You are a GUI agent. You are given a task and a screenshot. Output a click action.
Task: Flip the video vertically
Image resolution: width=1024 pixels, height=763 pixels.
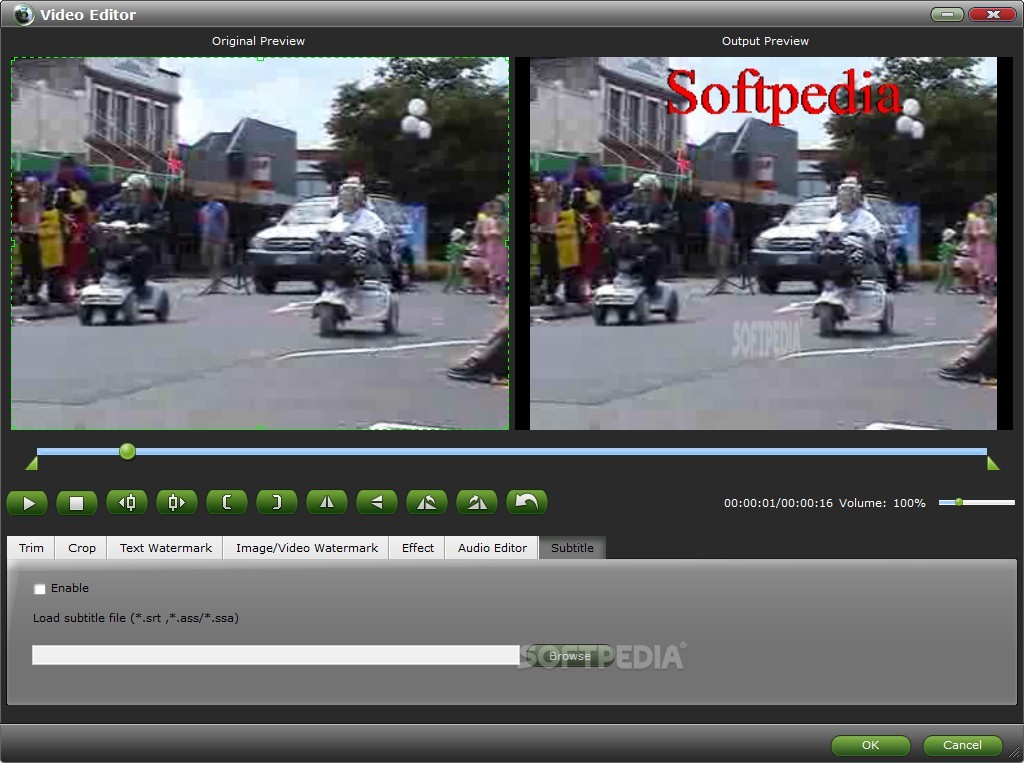coord(377,503)
